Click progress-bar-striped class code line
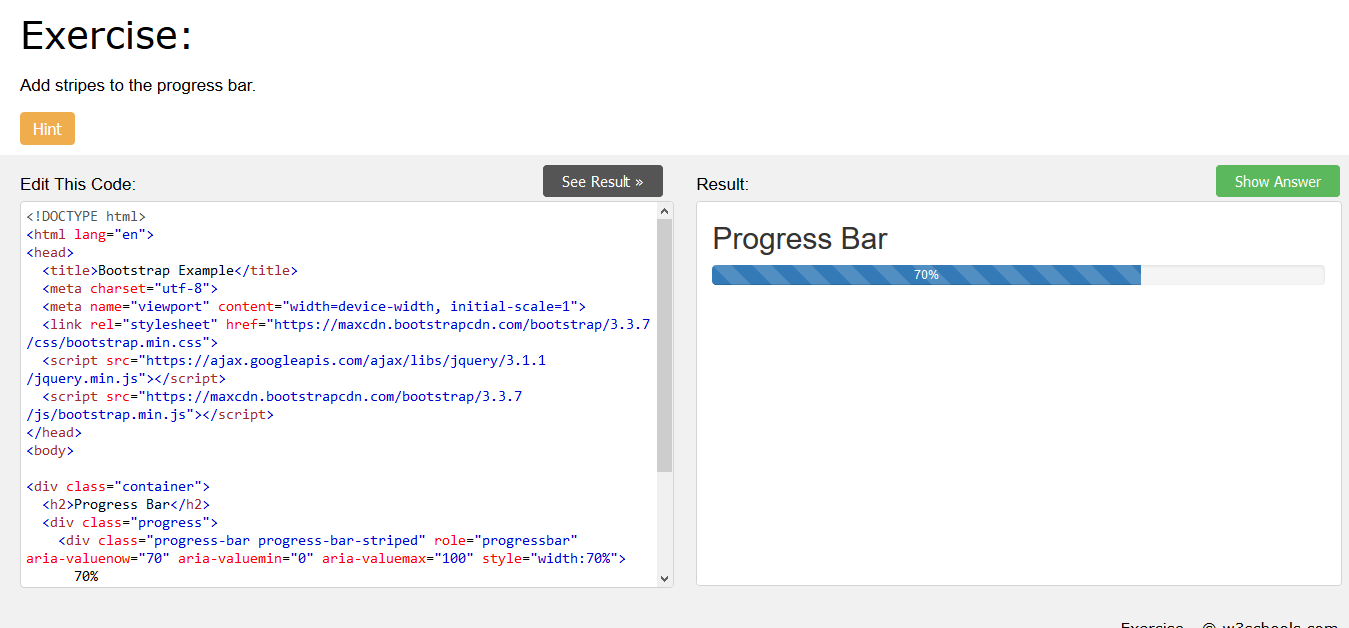1349x628 pixels. click(x=318, y=540)
